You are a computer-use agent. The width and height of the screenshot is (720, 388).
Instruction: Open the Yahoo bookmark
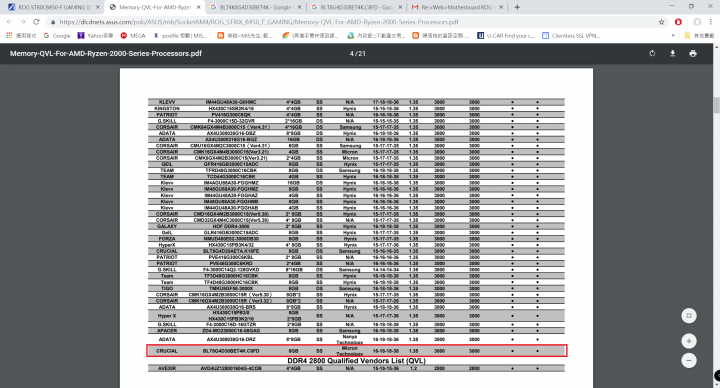click(95, 35)
